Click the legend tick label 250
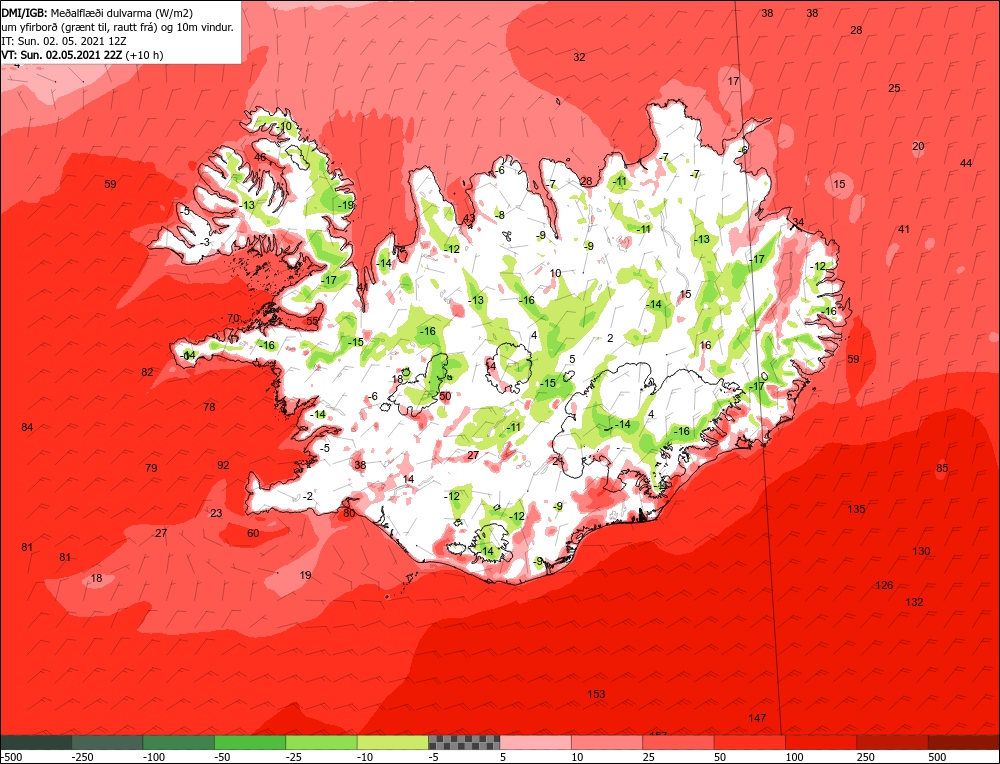This screenshot has width=1000, height=764. click(x=866, y=757)
